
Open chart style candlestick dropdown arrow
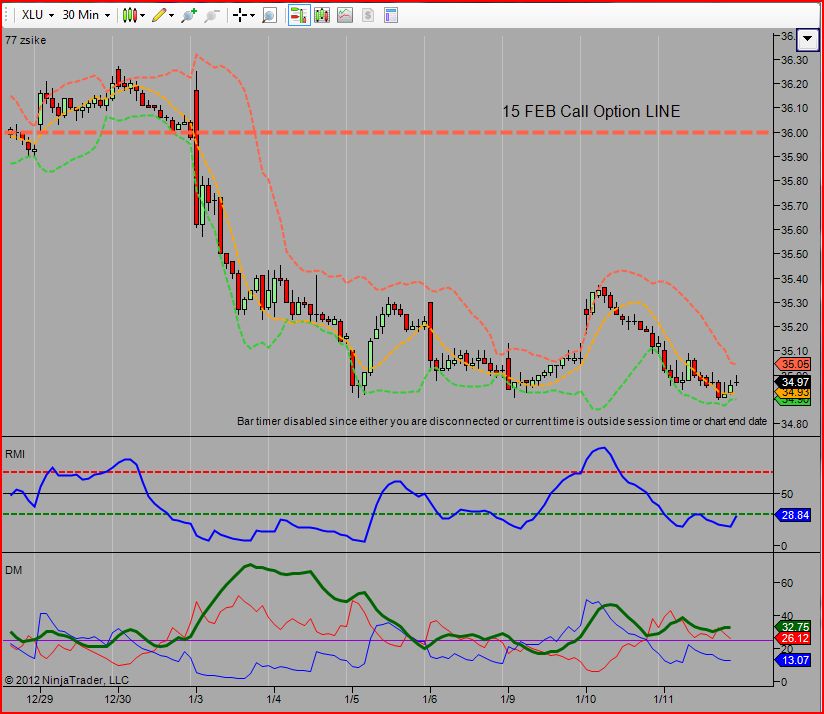[142, 16]
